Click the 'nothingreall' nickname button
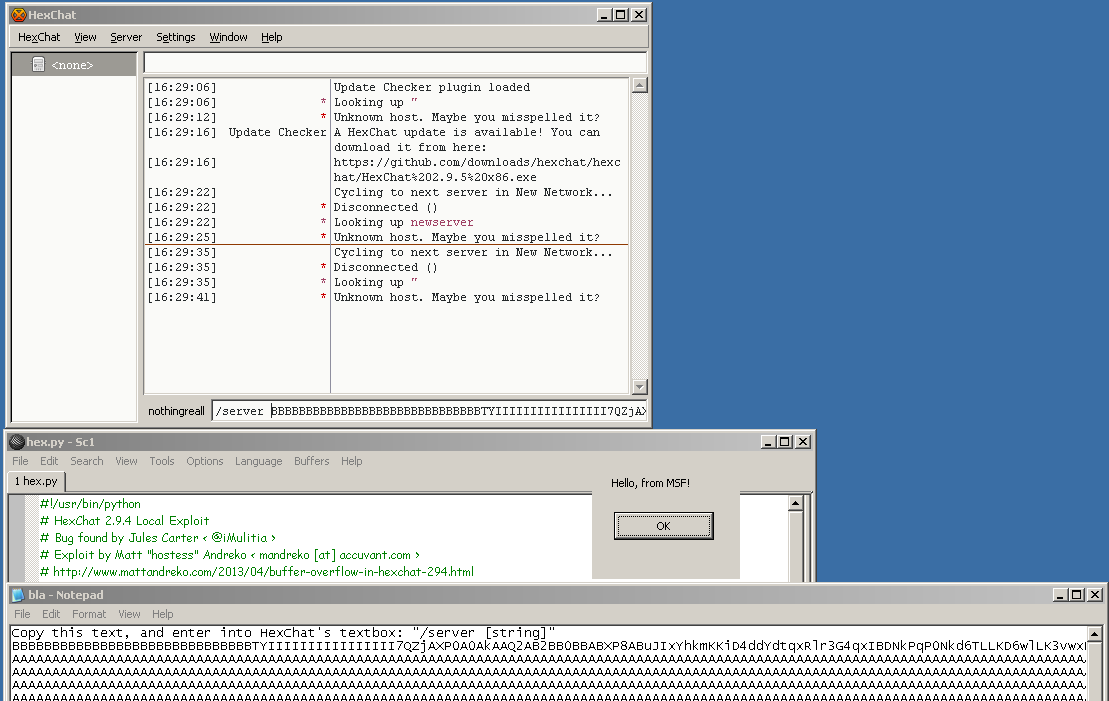This screenshot has width=1109, height=701. [176, 411]
